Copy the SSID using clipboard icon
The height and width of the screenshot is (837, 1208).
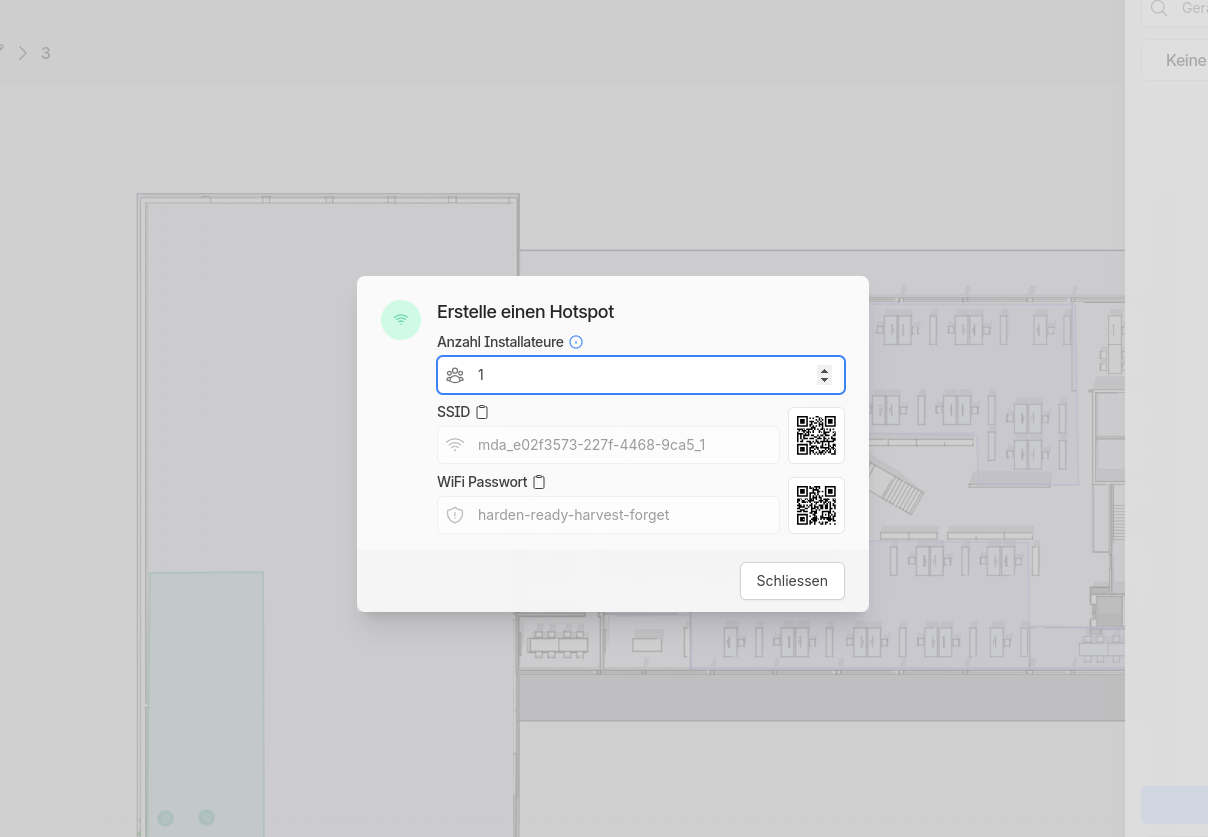pyautogui.click(x=482, y=412)
